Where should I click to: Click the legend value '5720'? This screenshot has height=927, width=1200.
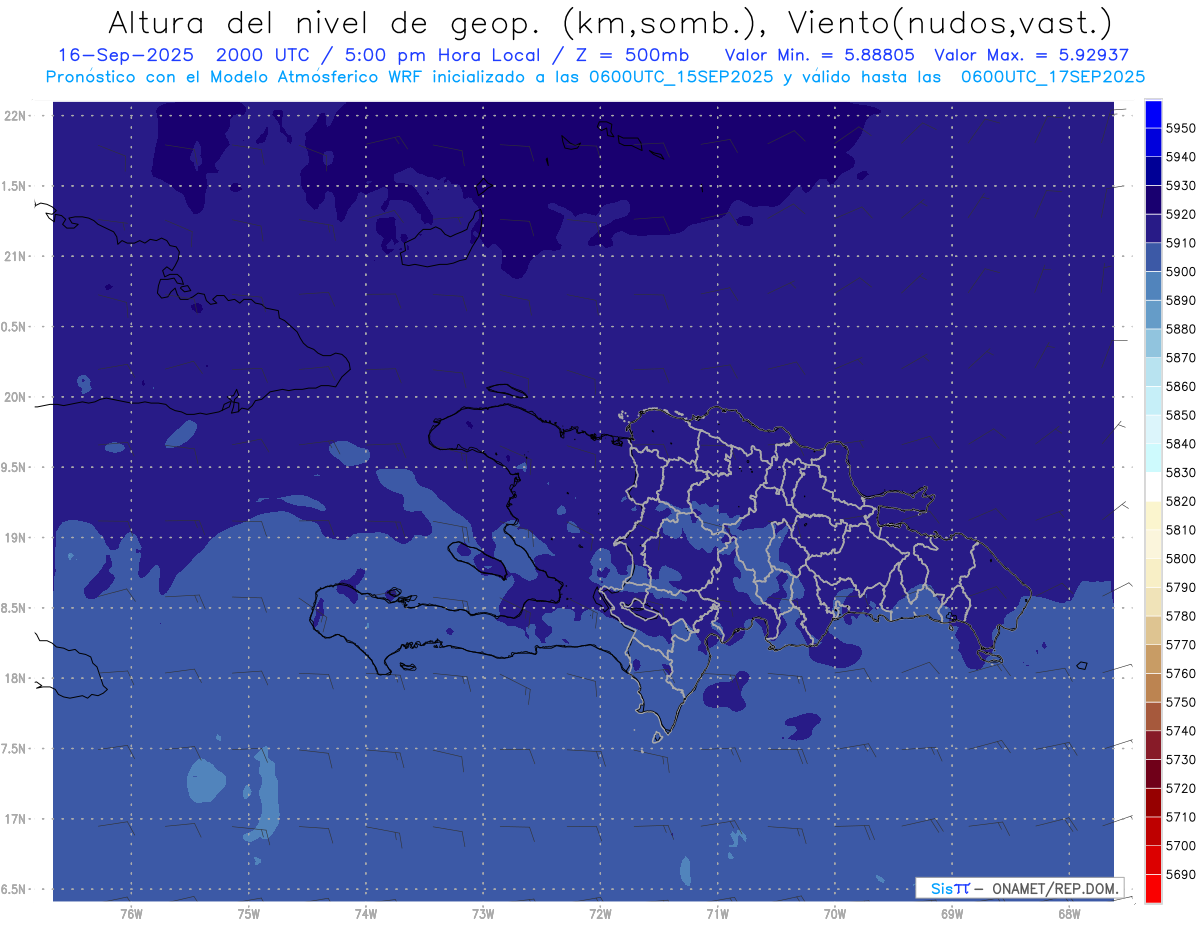click(x=1180, y=789)
